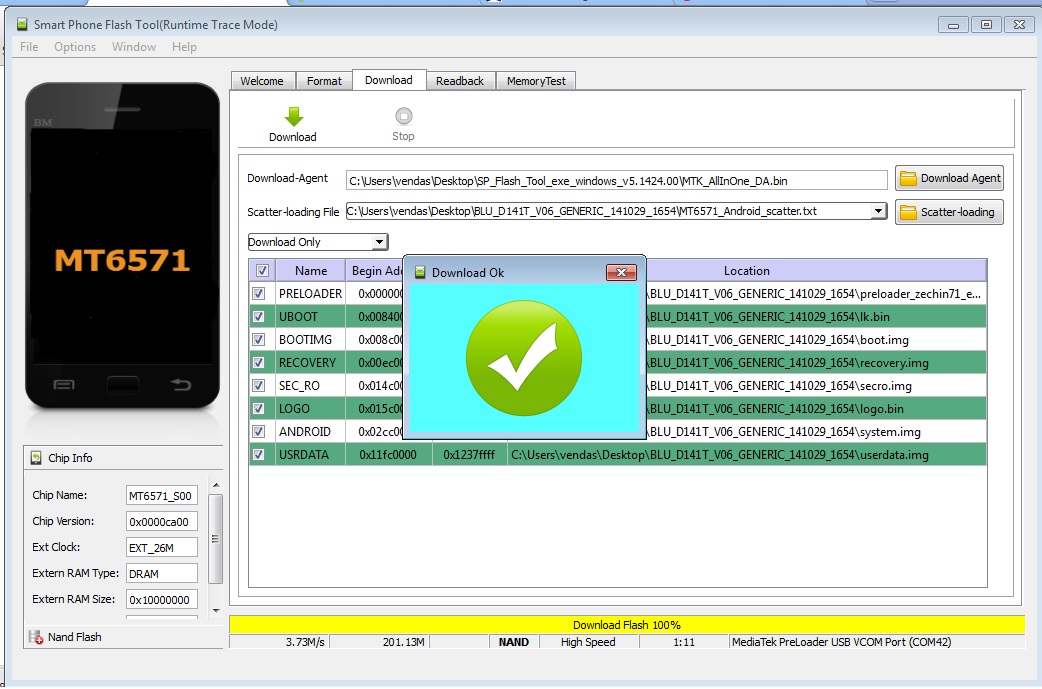Click the Name column header

tap(311, 270)
